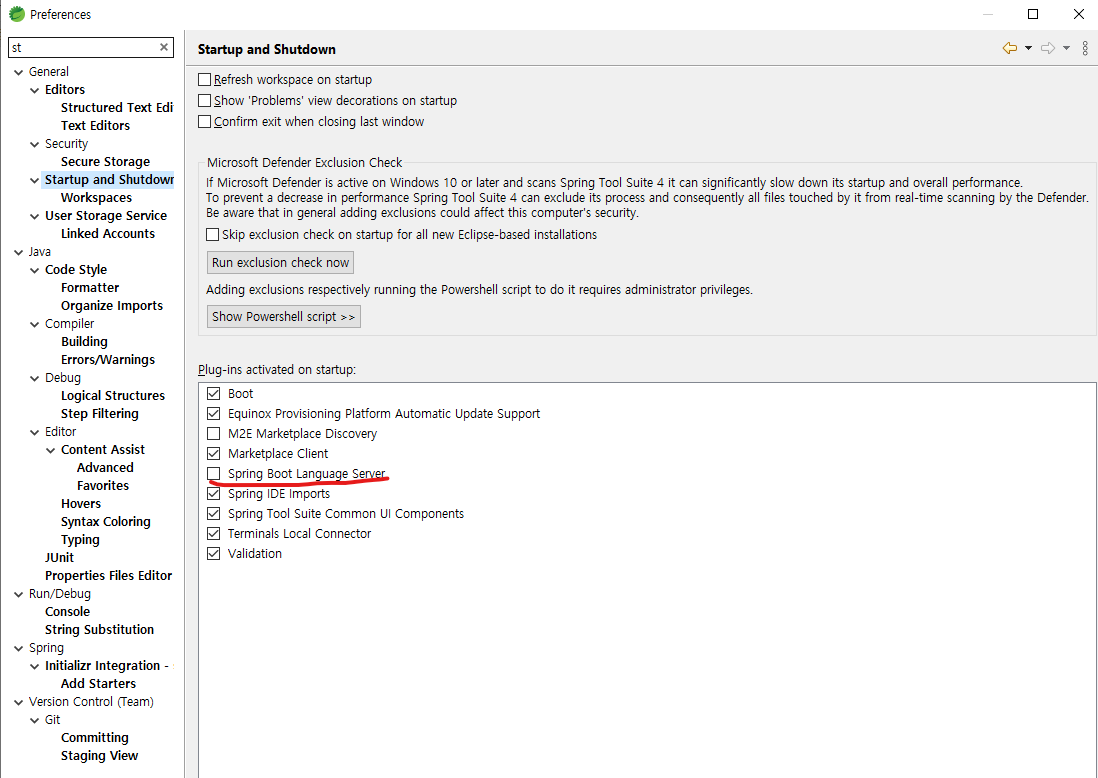Collapse the Java tree node
Image resolution: width=1098 pixels, height=778 pixels.
coord(19,252)
